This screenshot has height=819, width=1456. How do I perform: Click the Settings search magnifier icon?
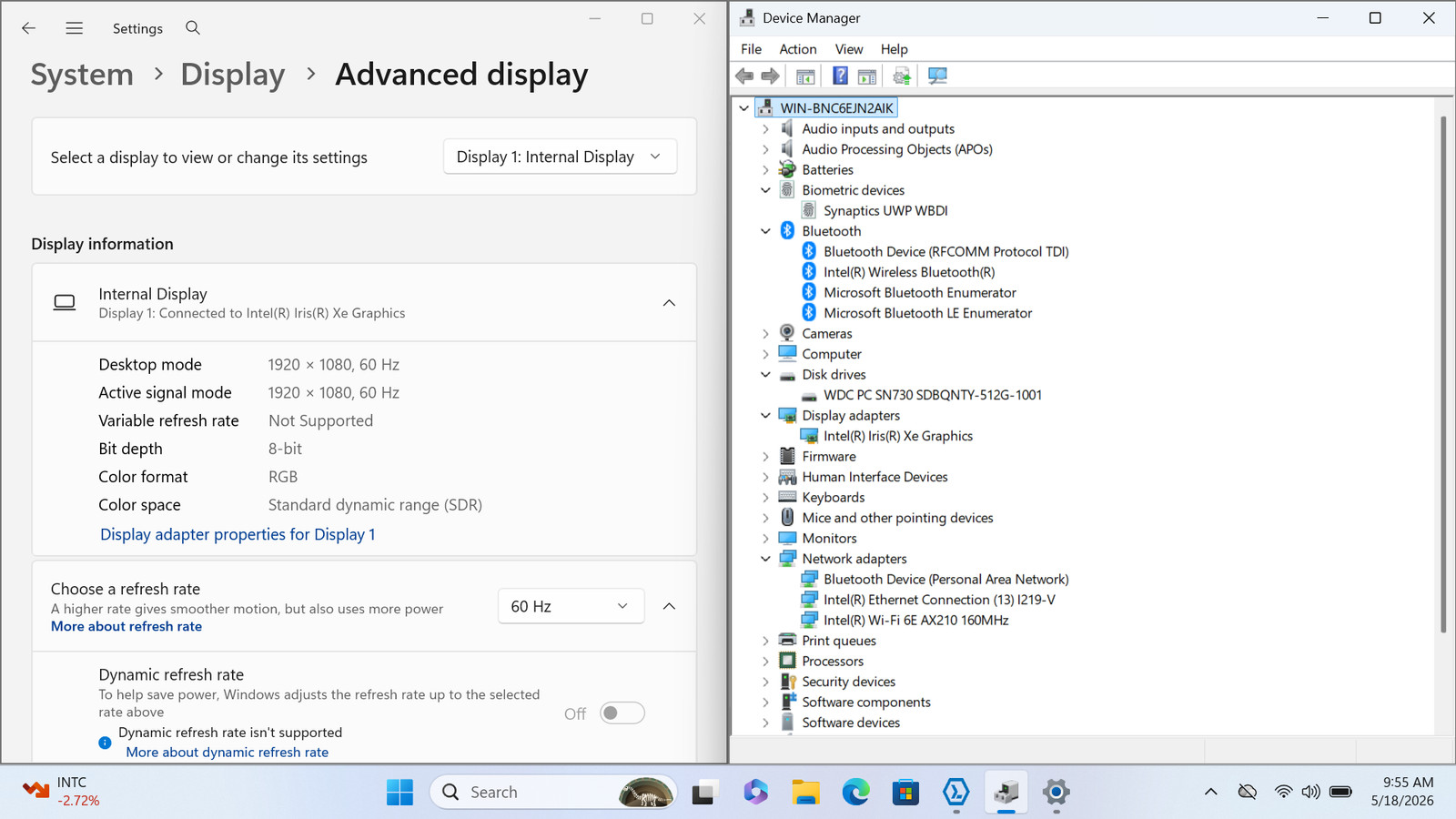pyautogui.click(x=193, y=28)
